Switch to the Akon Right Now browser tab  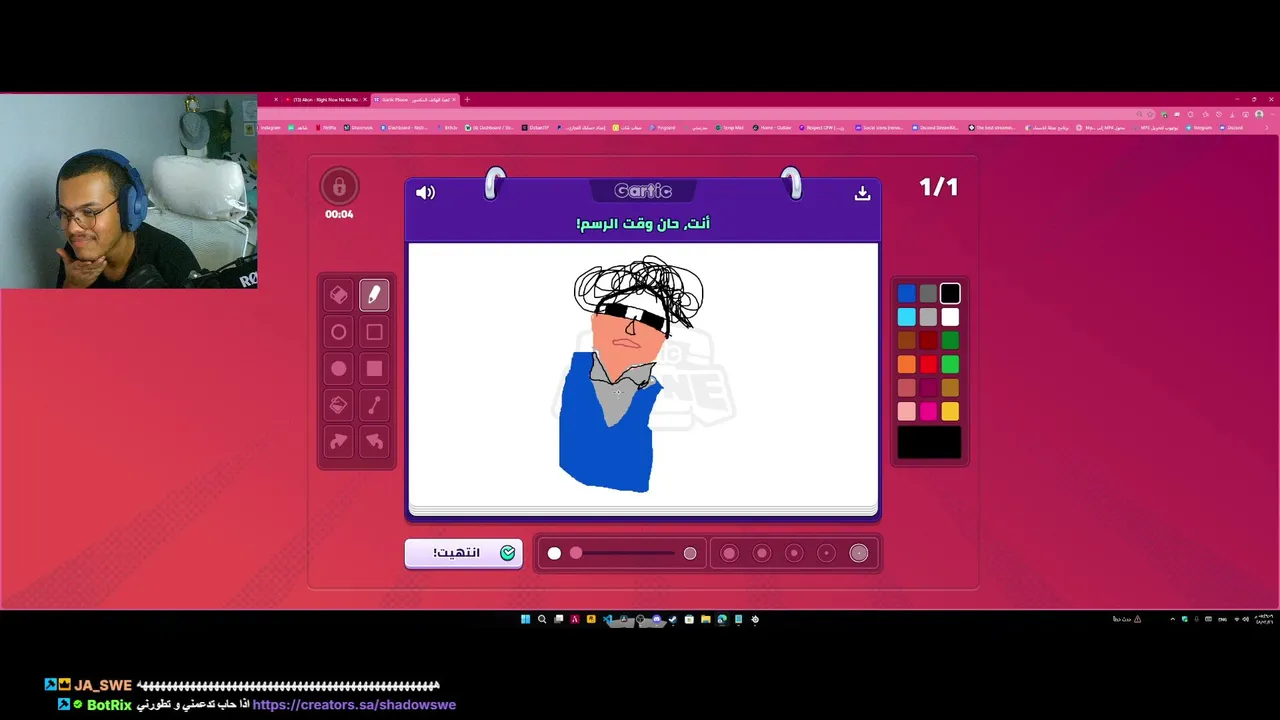tap(326, 100)
